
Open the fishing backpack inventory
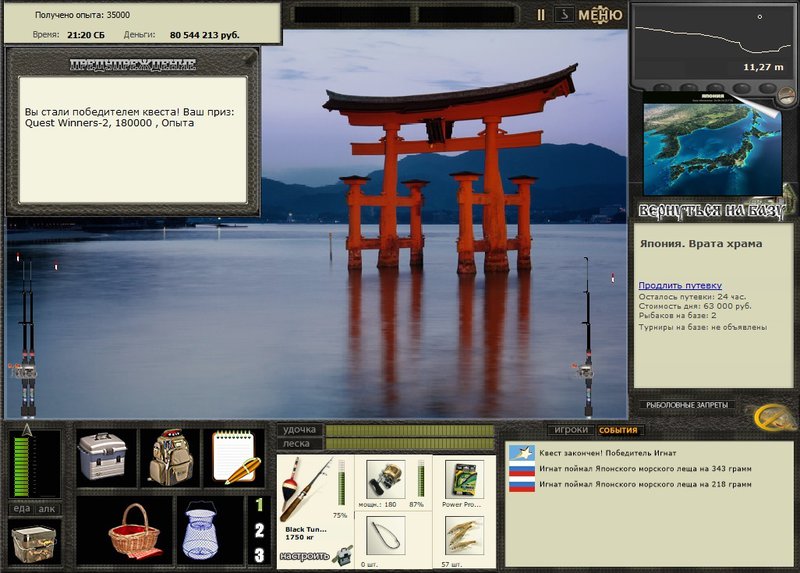(170, 457)
